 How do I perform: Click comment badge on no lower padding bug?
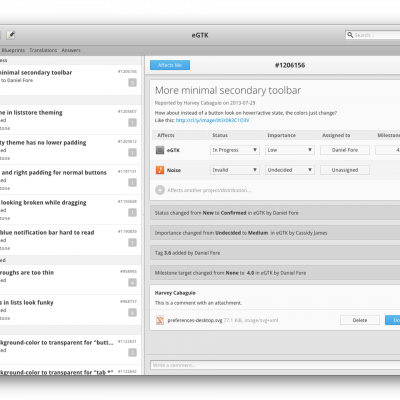(132, 153)
